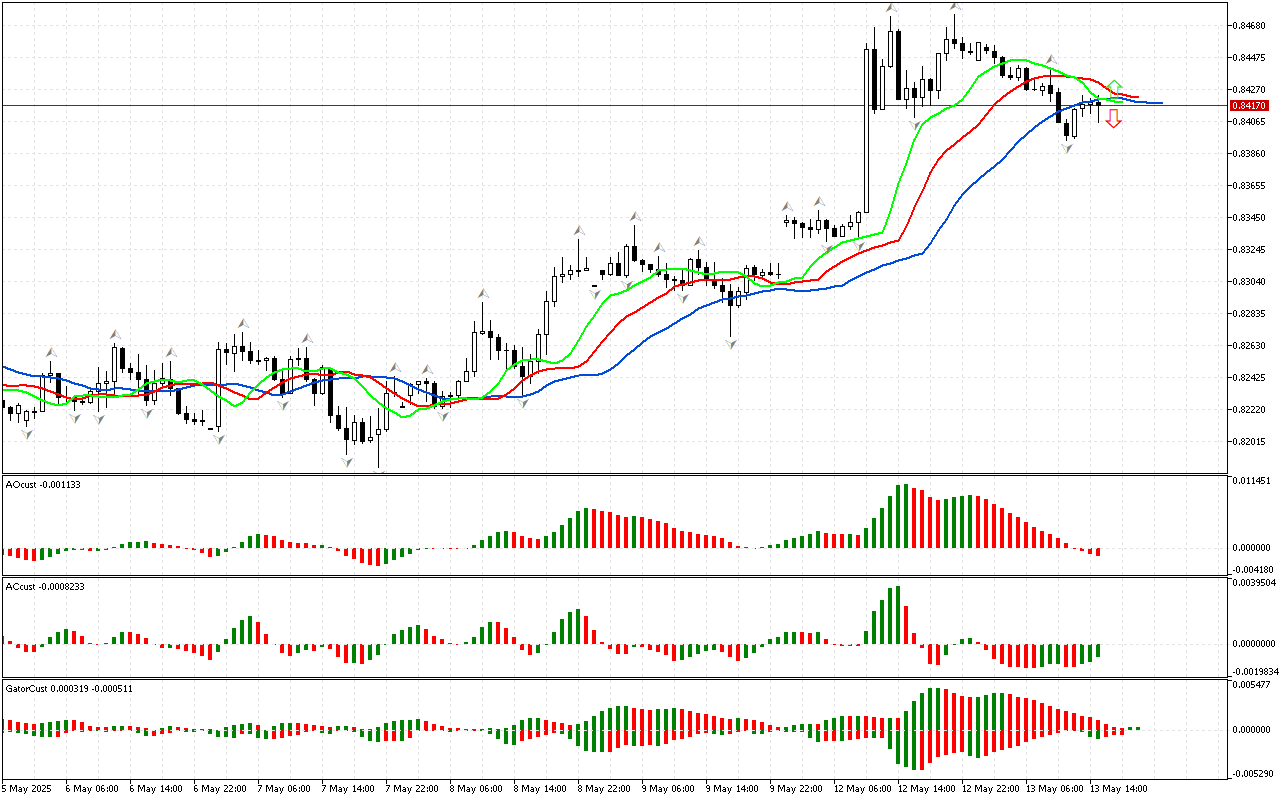This screenshot has width=1280, height=800.
Task: Click the 13 May 14:00 time axis label
Action: tap(1118, 788)
